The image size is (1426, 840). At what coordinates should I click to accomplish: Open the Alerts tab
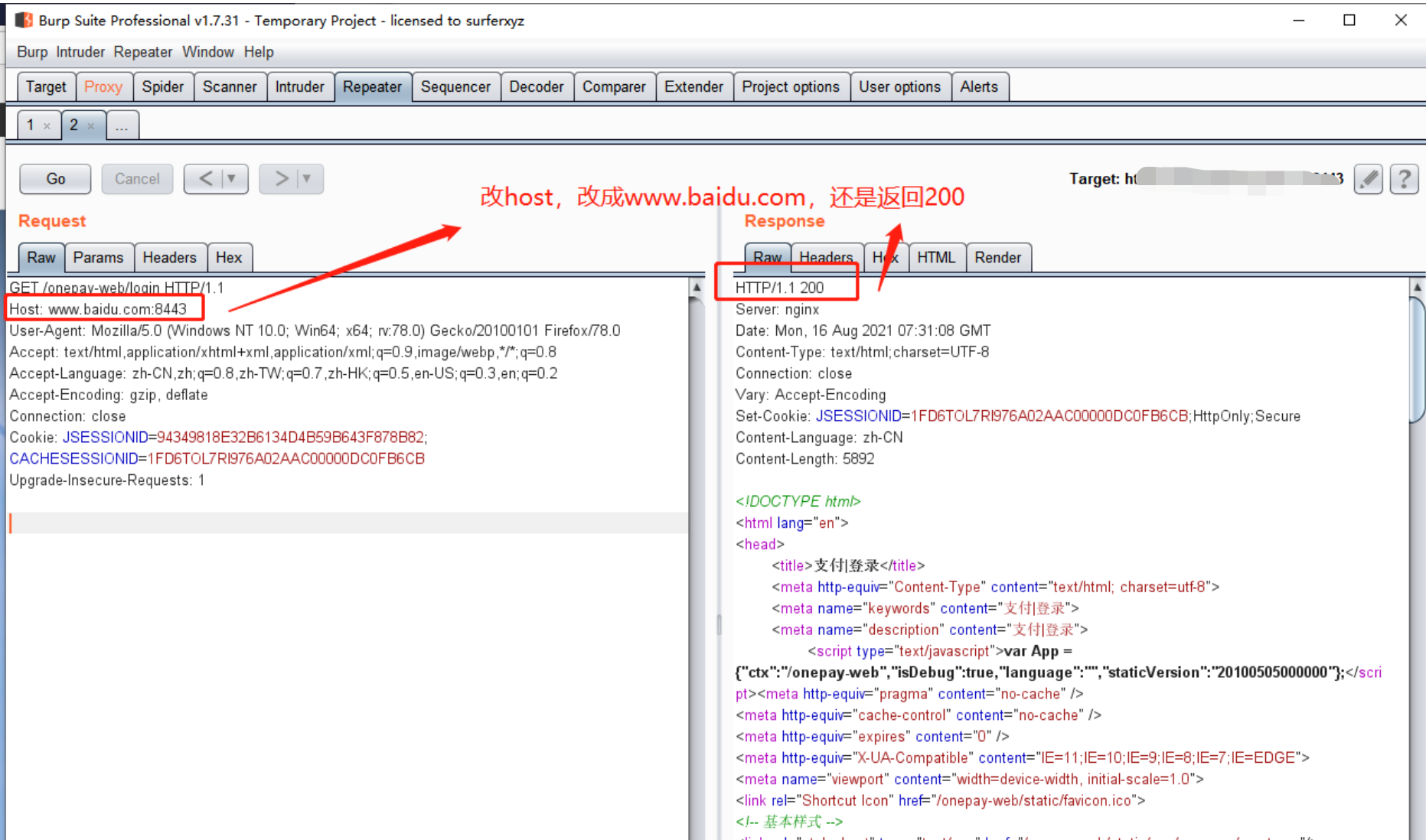point(979,86)
